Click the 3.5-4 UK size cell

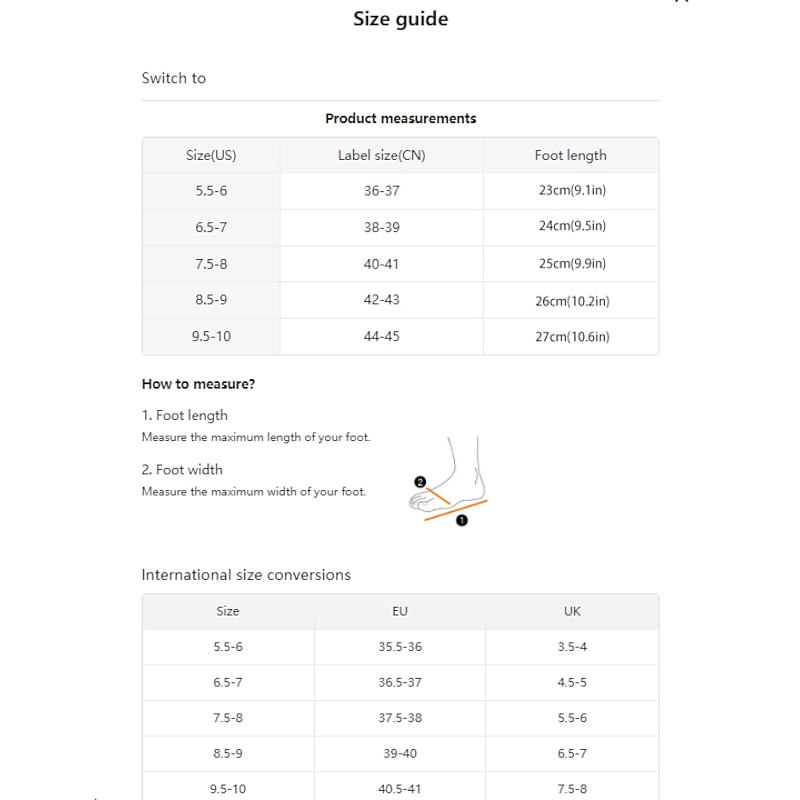pyautogui.click(x=572, y=647)
